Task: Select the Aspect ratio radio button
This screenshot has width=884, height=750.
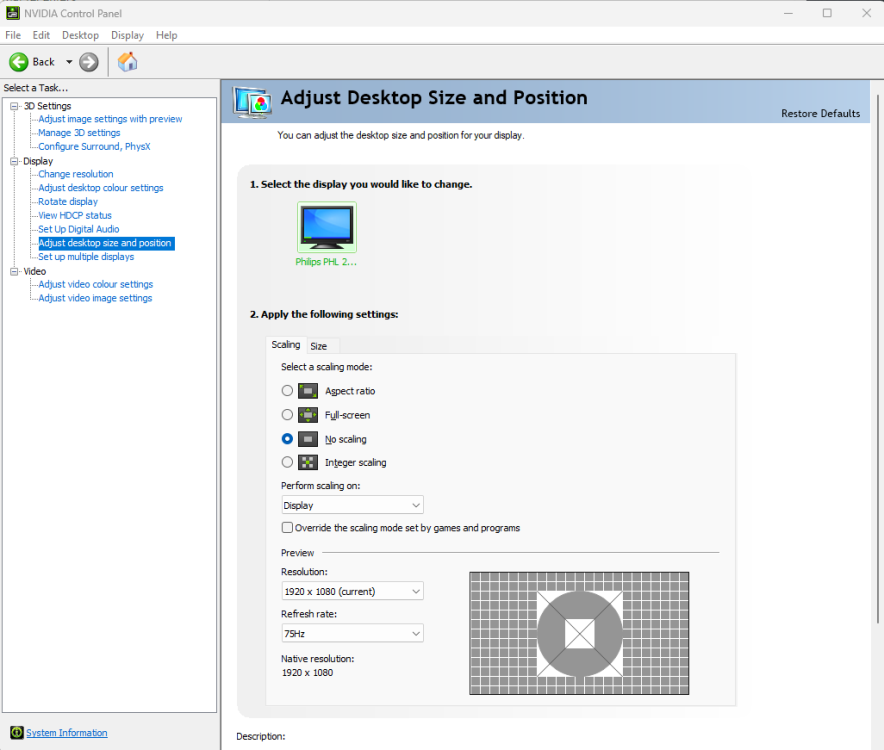Action: pos(288,391)
